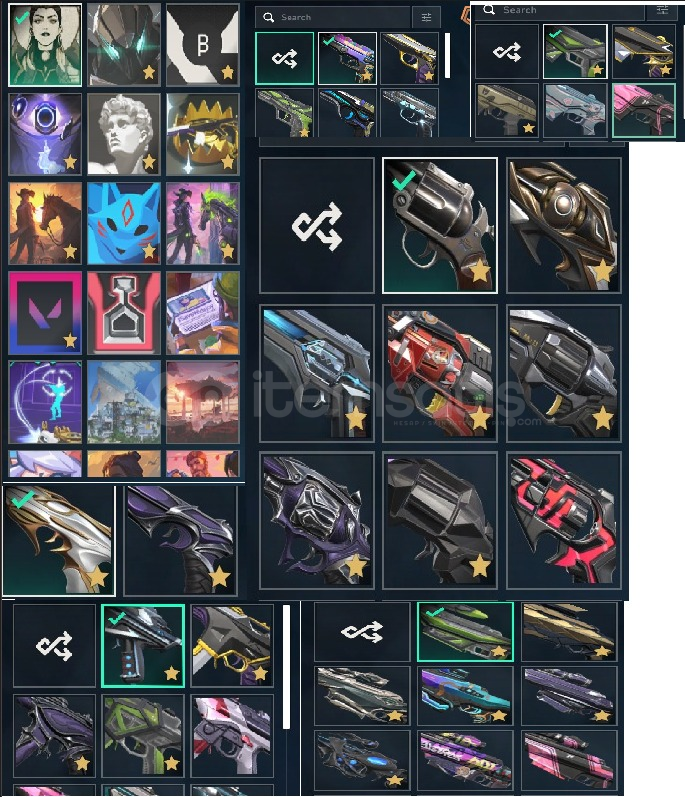685x797 pixels.
Task: Select the equipped classic revolver skin with checkmark
Action: click(440, 226)
